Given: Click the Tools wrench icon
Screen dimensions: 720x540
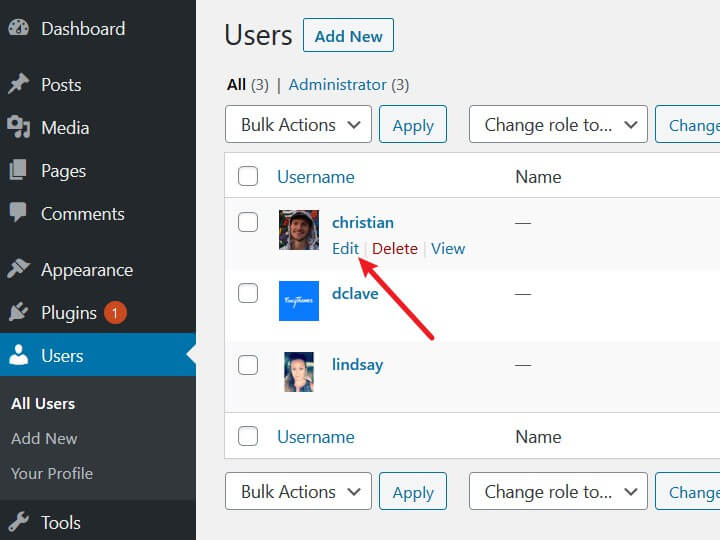Looking at the screenshot, I should [18, 522].
